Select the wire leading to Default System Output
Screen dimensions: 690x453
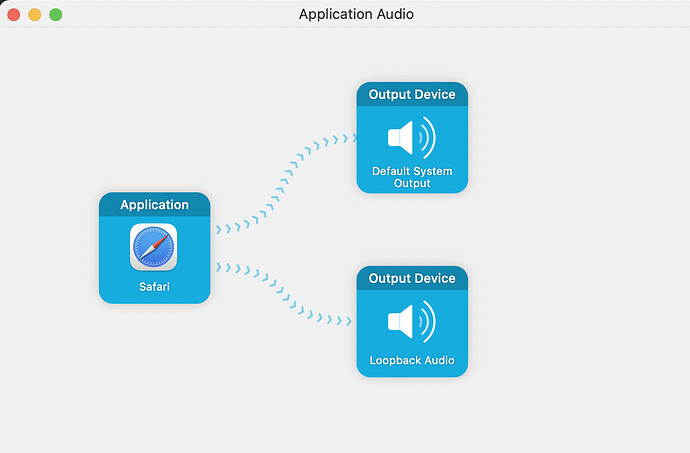tap(284, 180)
